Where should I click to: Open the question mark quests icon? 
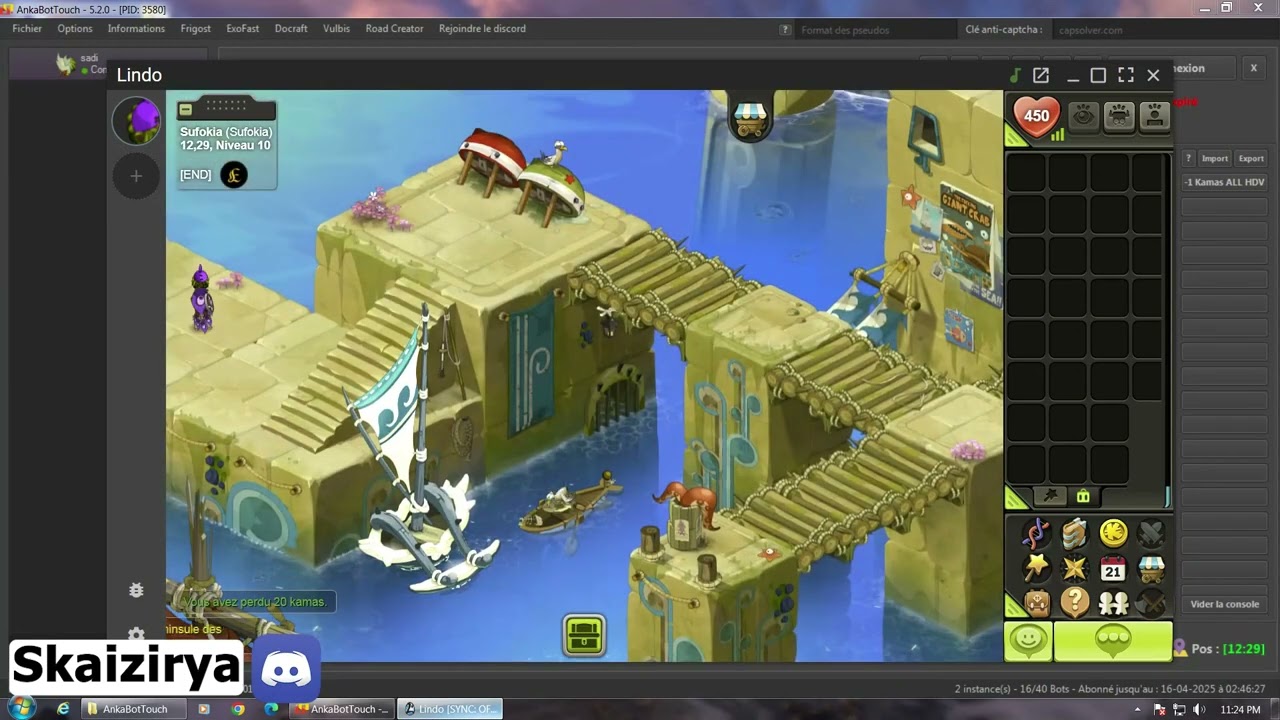pyautogui.click(x=1075, y=602)
